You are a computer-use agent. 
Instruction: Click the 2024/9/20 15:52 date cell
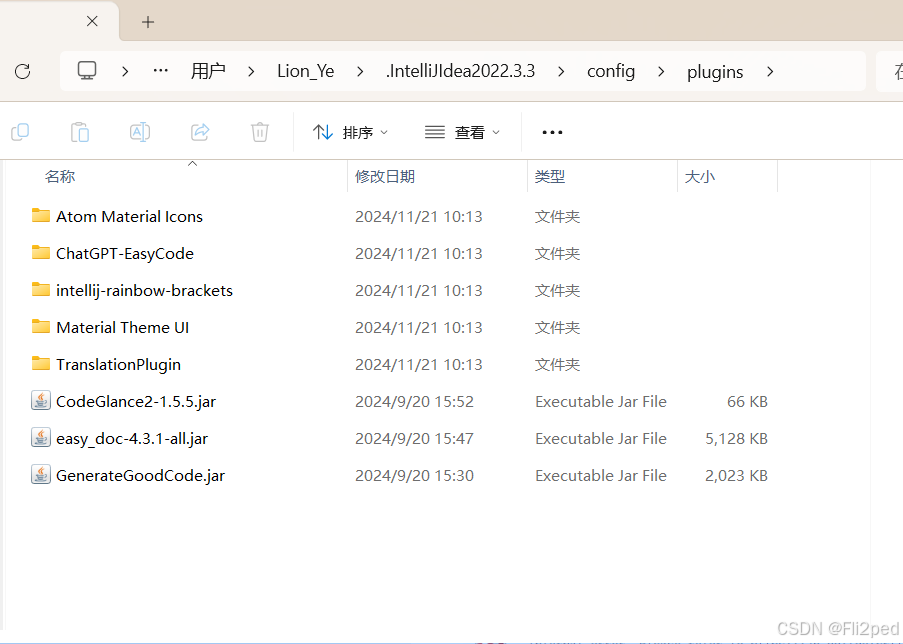click(x=414, y=401)
